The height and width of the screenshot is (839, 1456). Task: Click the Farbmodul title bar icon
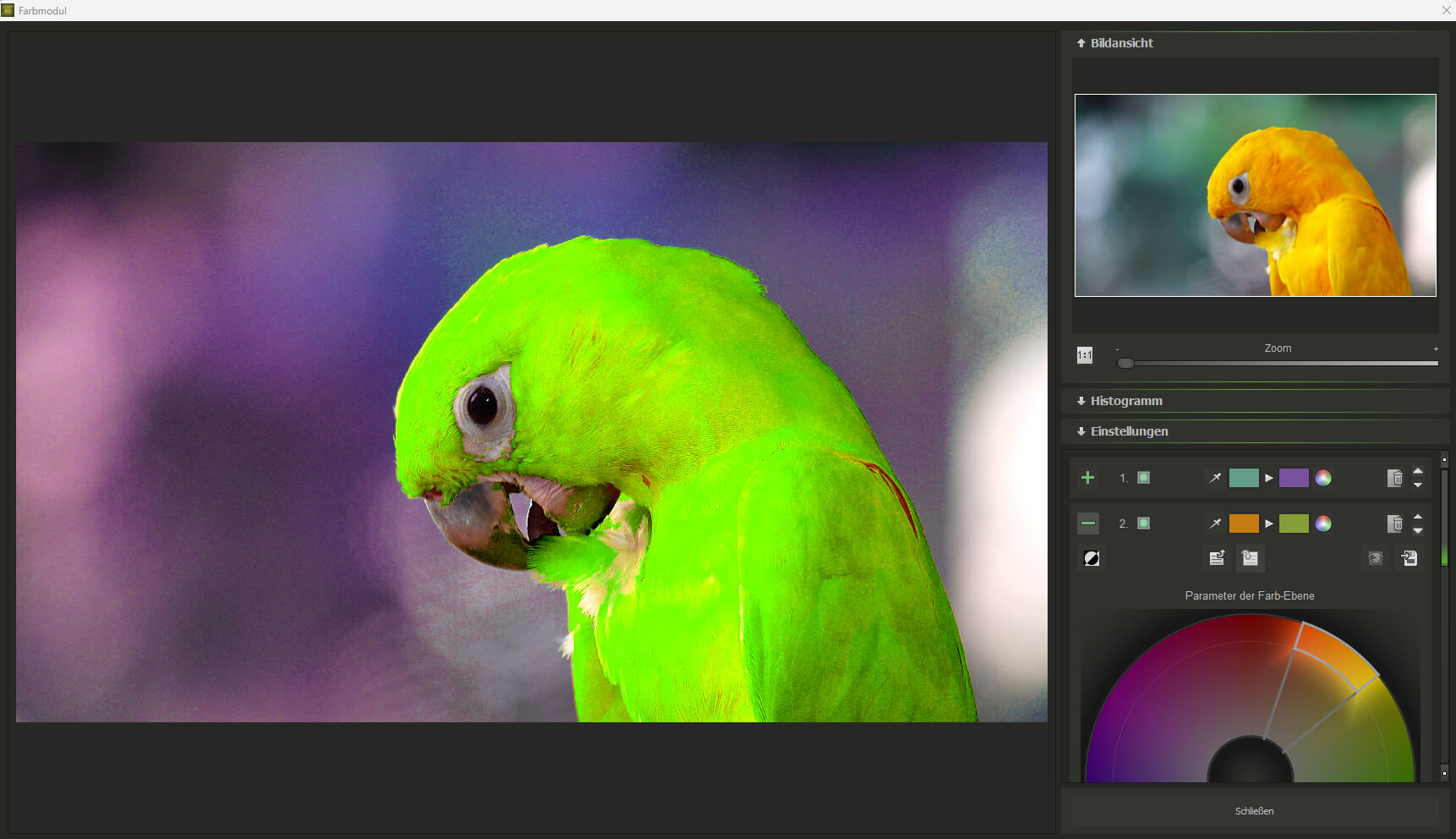click(8, 10)
